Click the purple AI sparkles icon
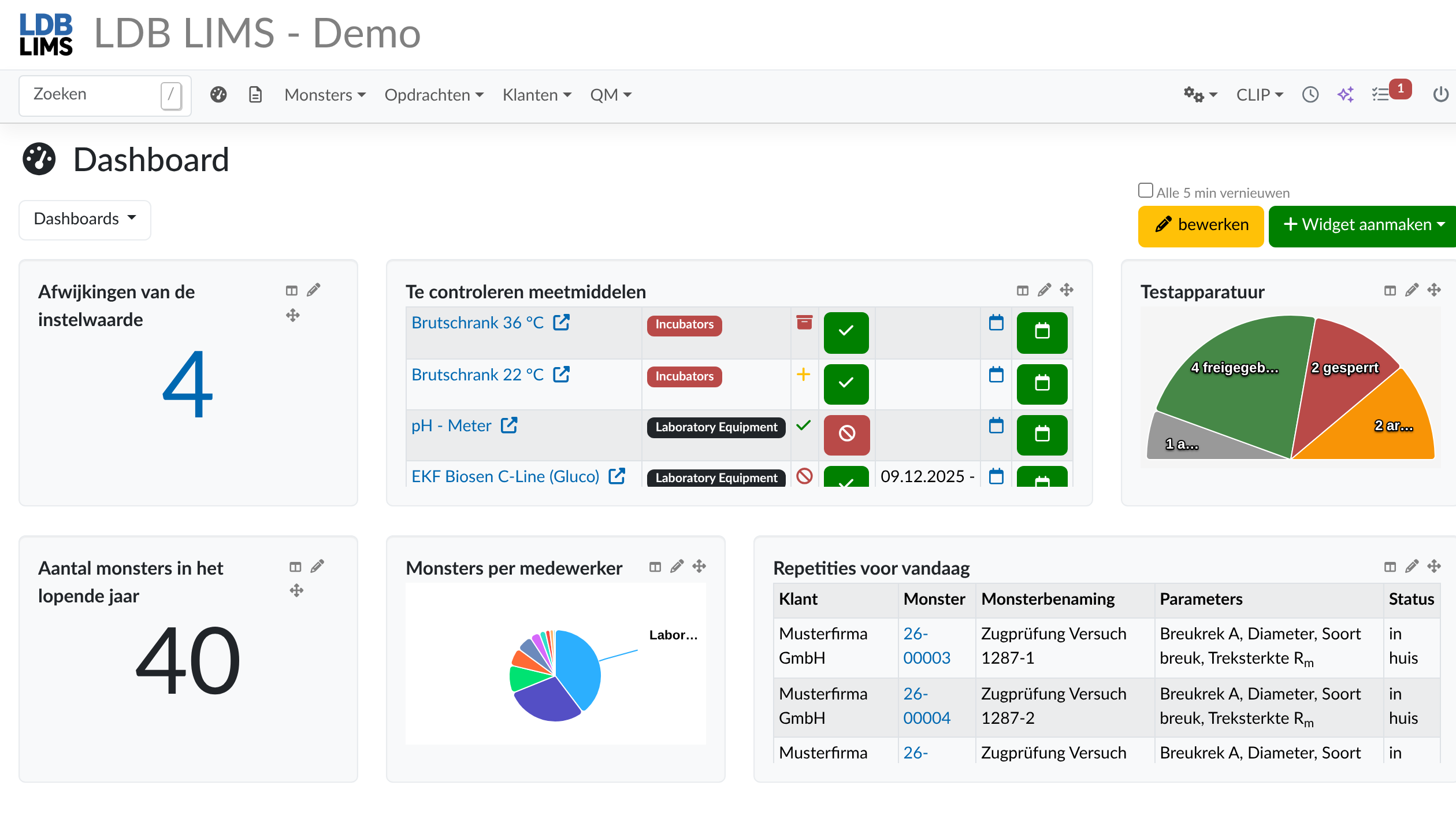 pos(1346,95)
